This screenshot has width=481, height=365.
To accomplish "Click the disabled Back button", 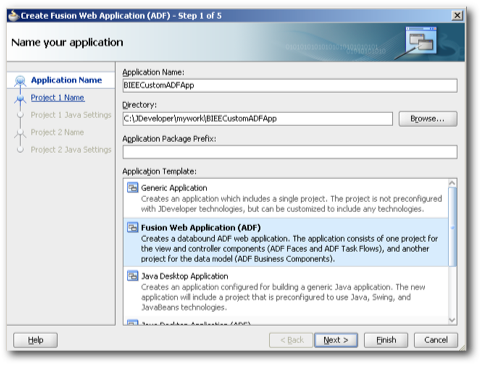I will click(291, 340).
